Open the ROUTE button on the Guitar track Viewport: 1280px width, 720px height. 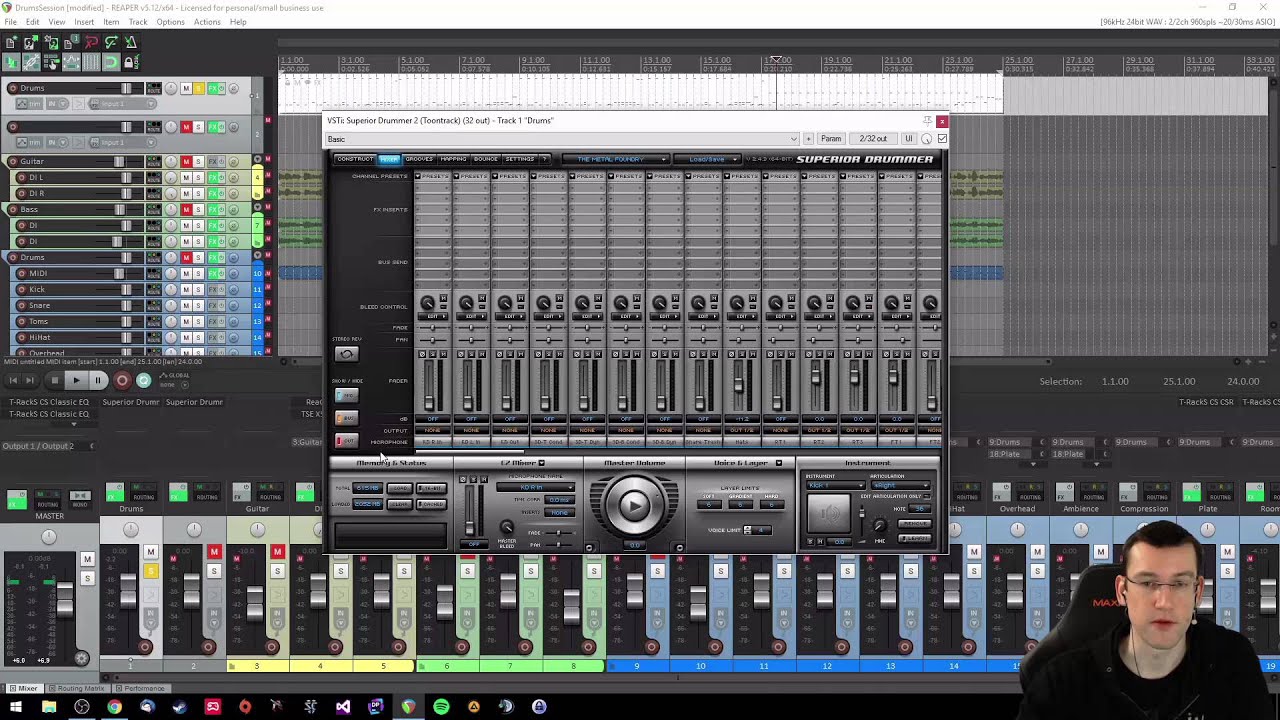(153, 161)
